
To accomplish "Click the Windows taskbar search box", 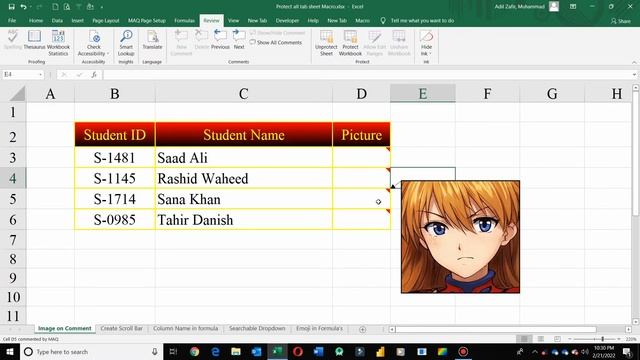I will pyautogui.click(x=91, y=351).
